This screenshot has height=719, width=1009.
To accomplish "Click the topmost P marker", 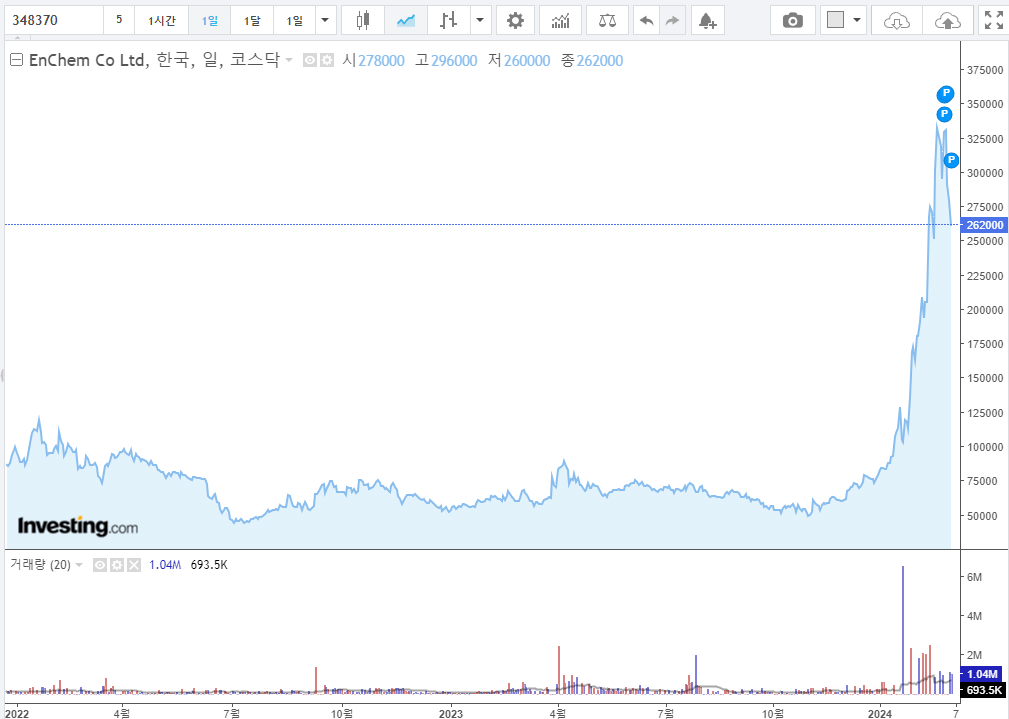I will click(x=945, y=94).
